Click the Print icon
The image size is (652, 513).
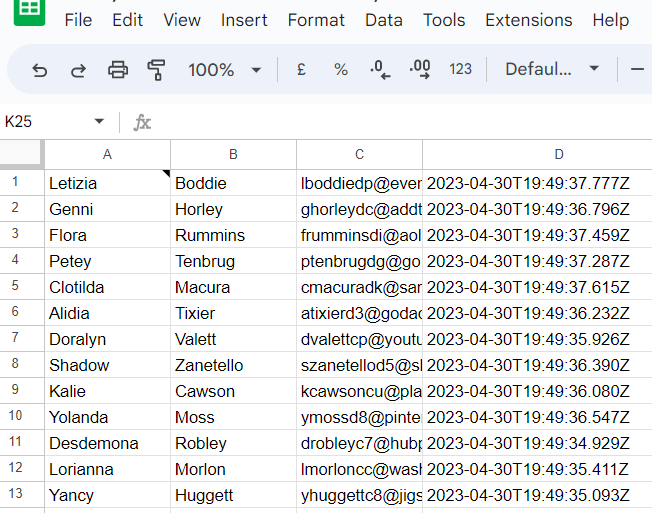[x=118, y=69]
